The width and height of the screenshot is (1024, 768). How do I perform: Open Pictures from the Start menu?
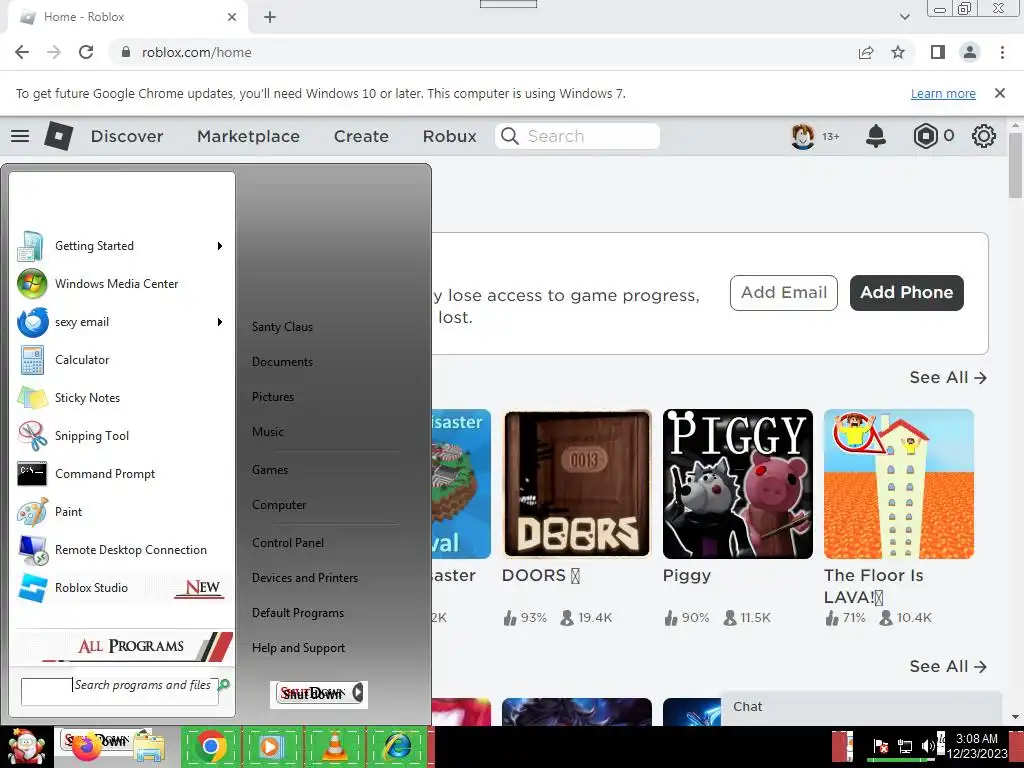273,396
